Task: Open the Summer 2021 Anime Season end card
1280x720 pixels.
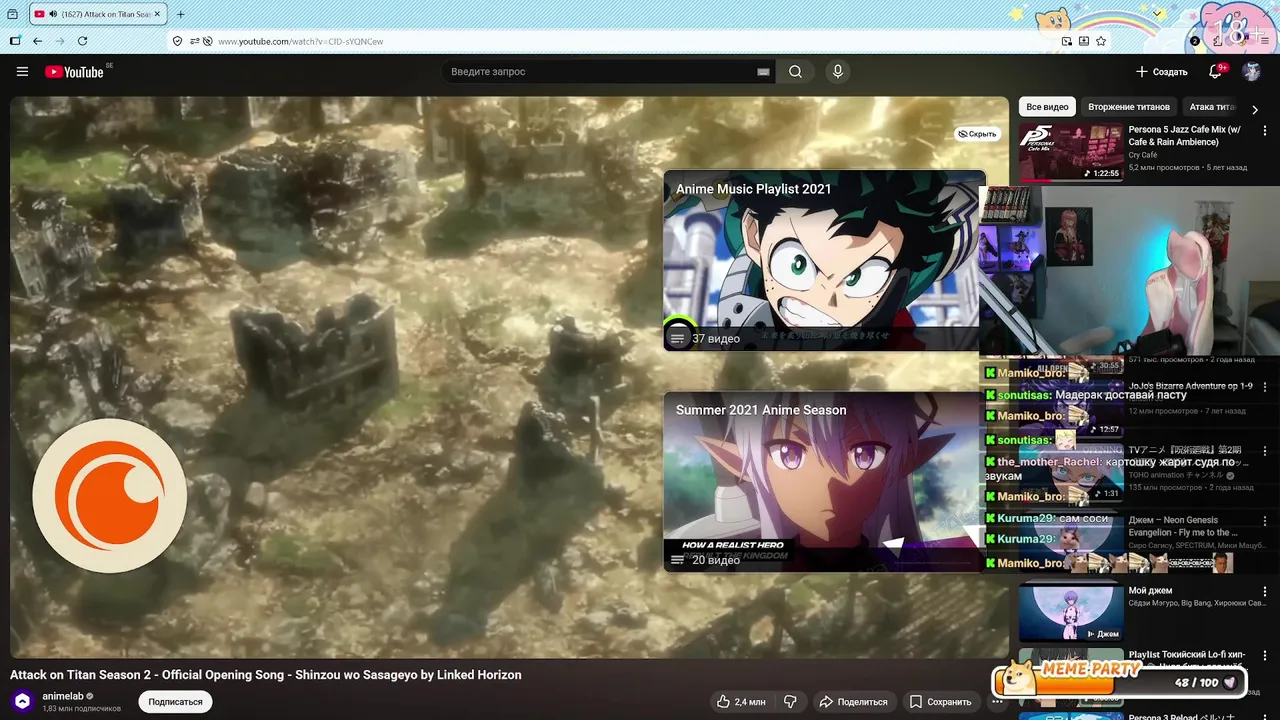Action: pos(824,482)
